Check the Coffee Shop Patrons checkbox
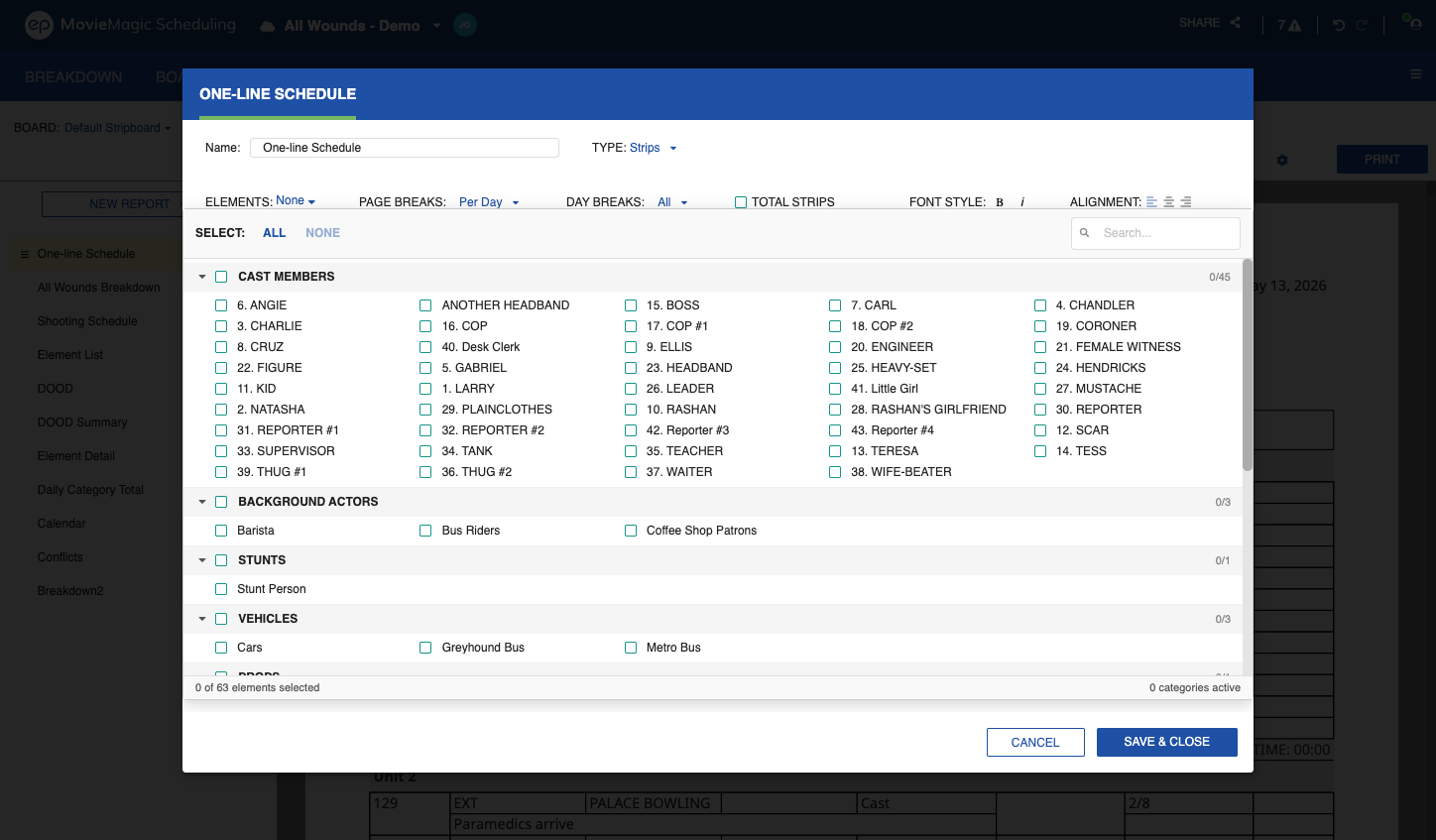 [631, 531]
